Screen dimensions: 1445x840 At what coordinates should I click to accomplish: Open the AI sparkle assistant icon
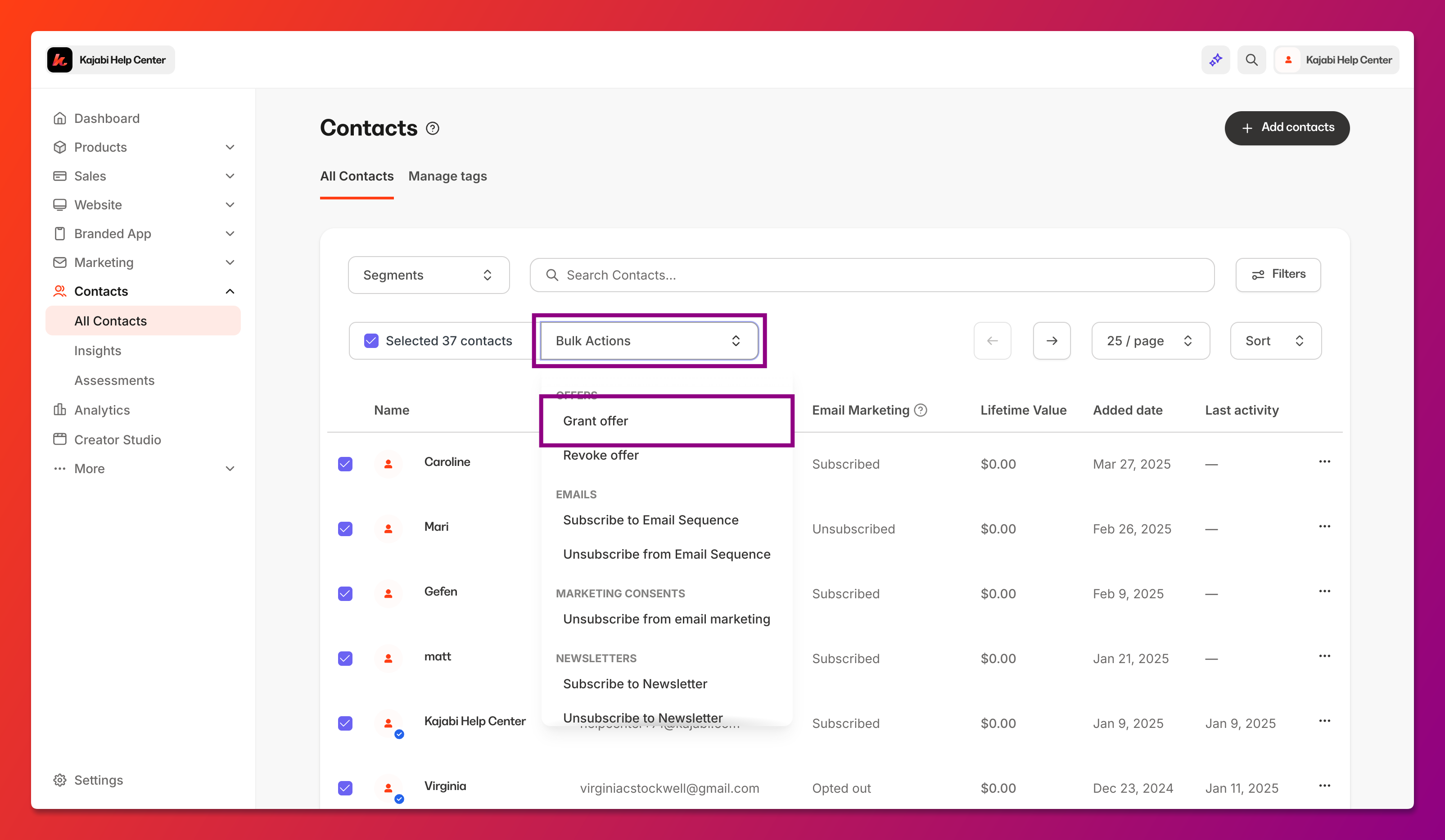[1215, 59]
